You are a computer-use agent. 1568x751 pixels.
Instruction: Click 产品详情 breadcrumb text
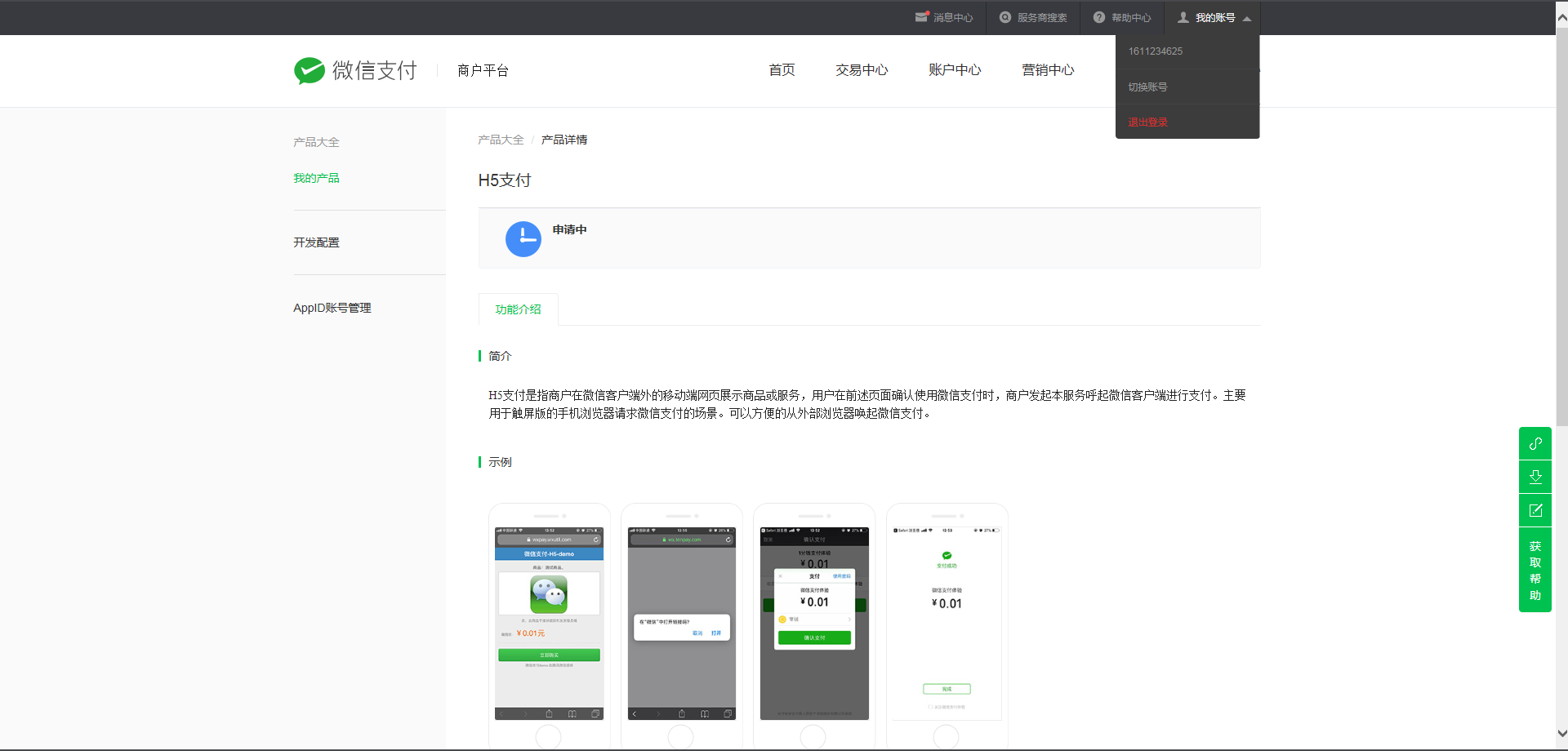[x=564, y=140]
